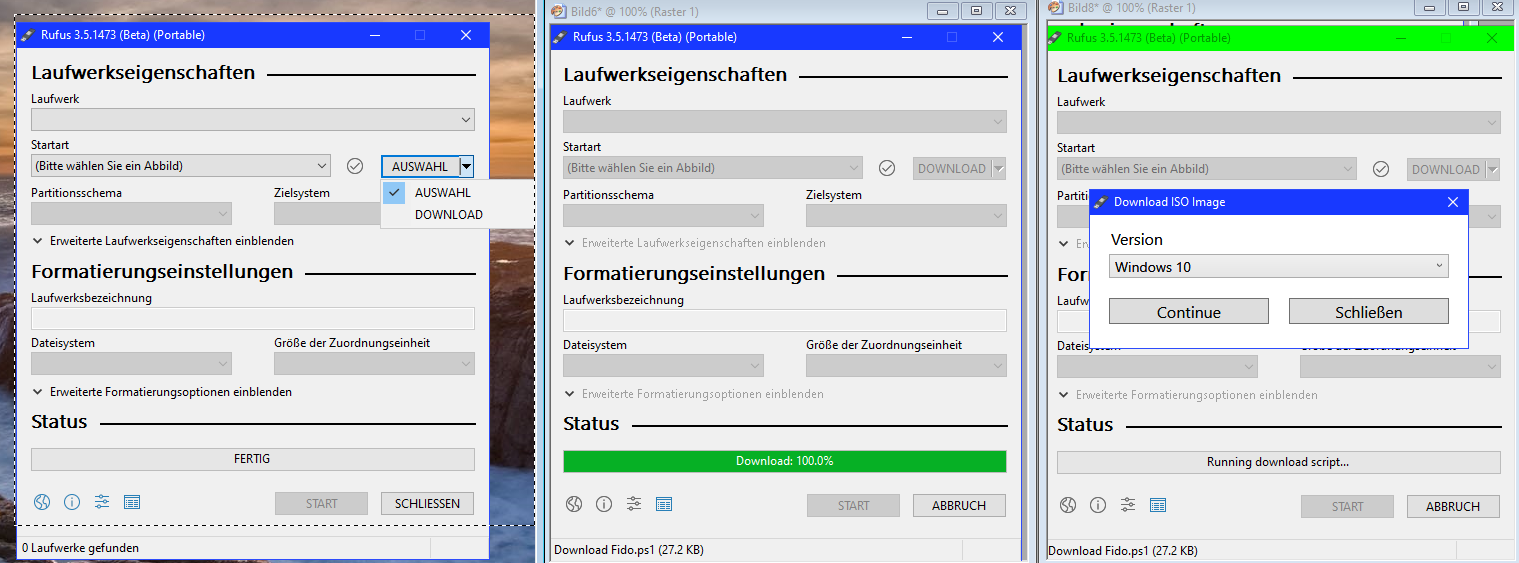Screen dimensions: 1519x563
Task: Close the left Rufus window
Action: [x=466, y=35]
